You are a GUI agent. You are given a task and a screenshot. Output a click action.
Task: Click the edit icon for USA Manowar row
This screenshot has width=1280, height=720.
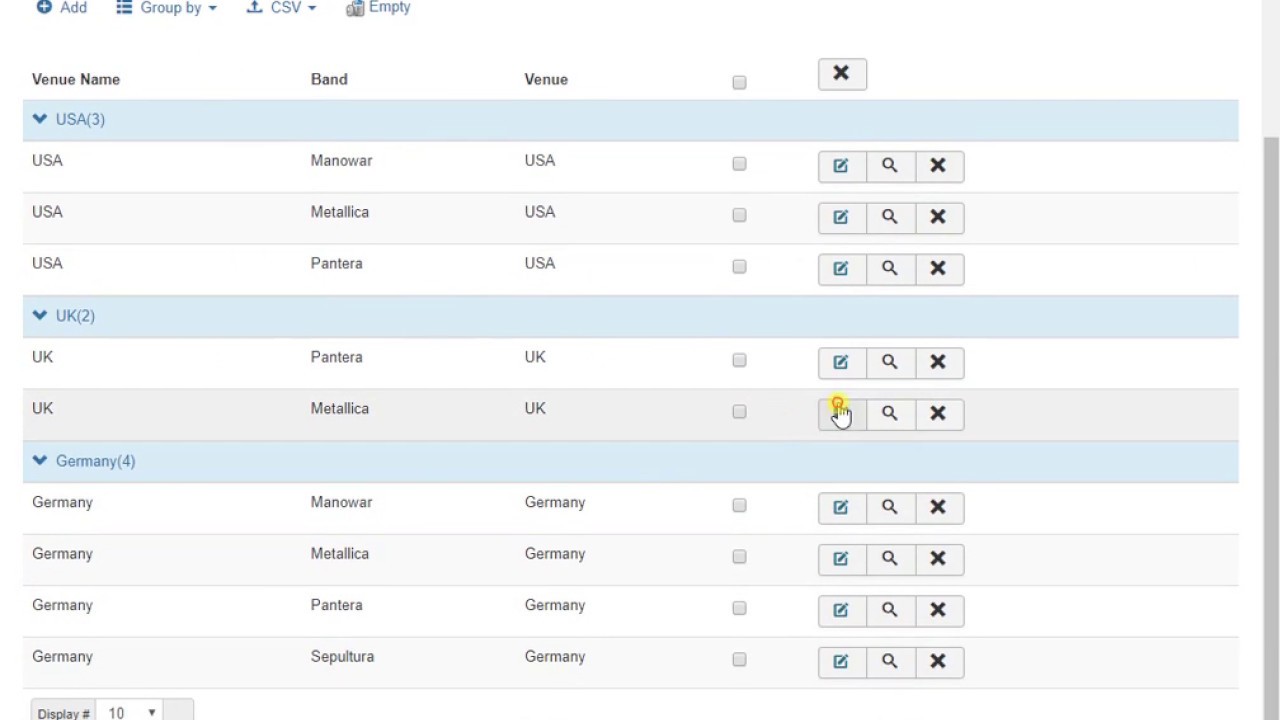(x=841, y=166)
